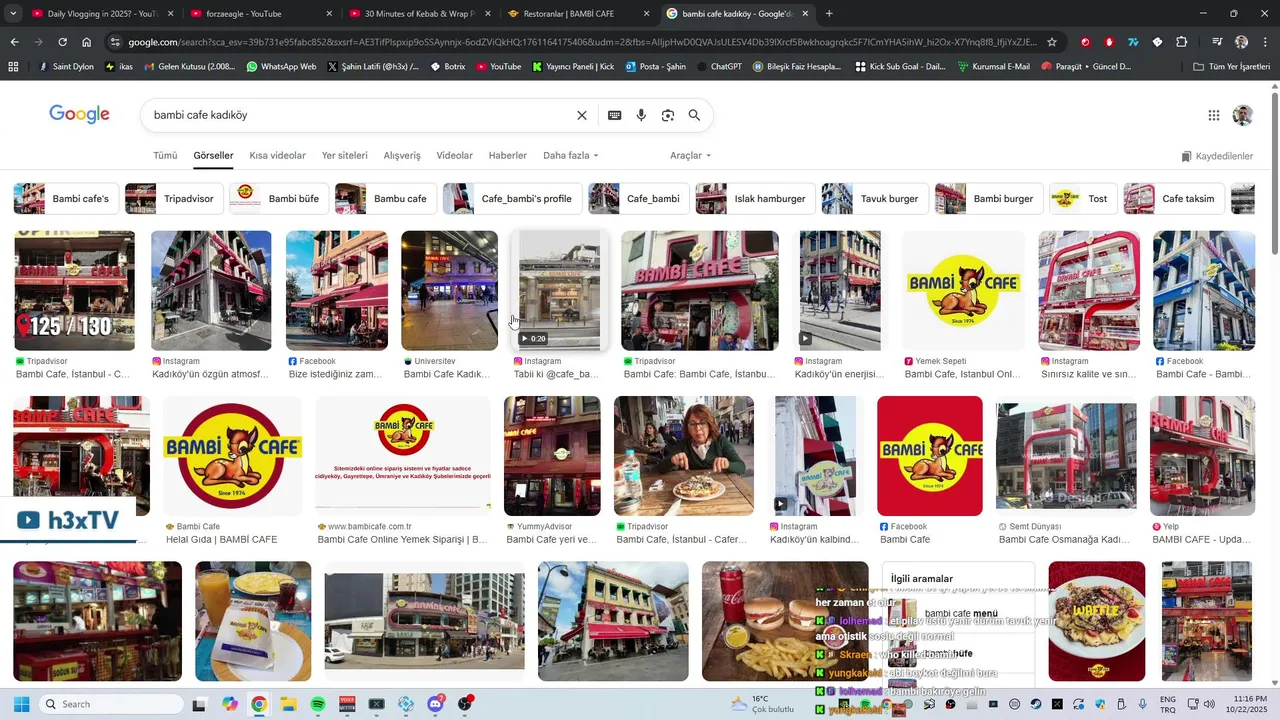Open weather widget showing 16°C
Screen dimensions: 1280x720
(761, 704)
